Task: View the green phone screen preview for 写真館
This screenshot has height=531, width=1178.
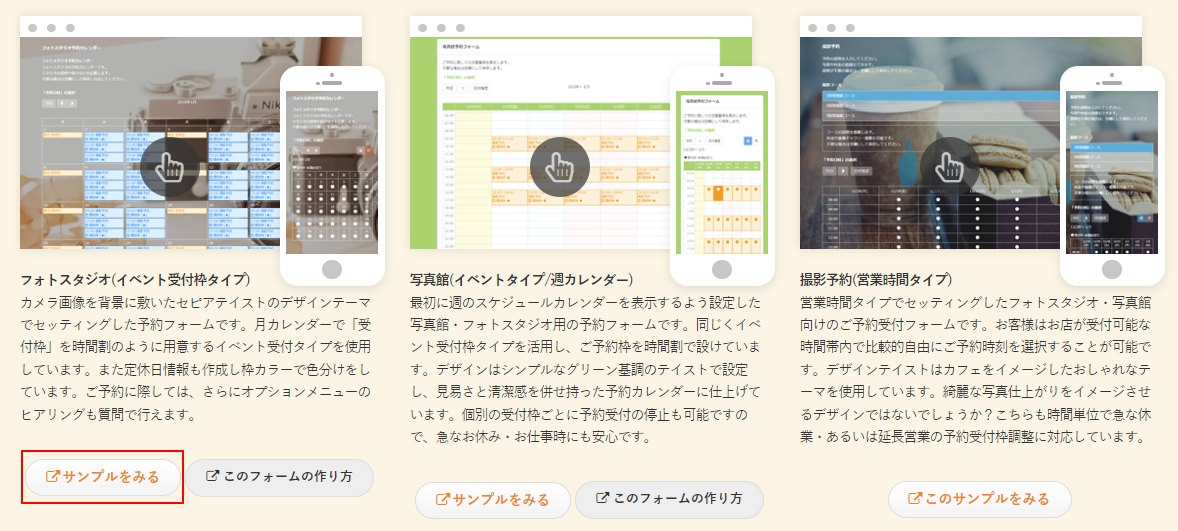Action: (x=721, y=172)
